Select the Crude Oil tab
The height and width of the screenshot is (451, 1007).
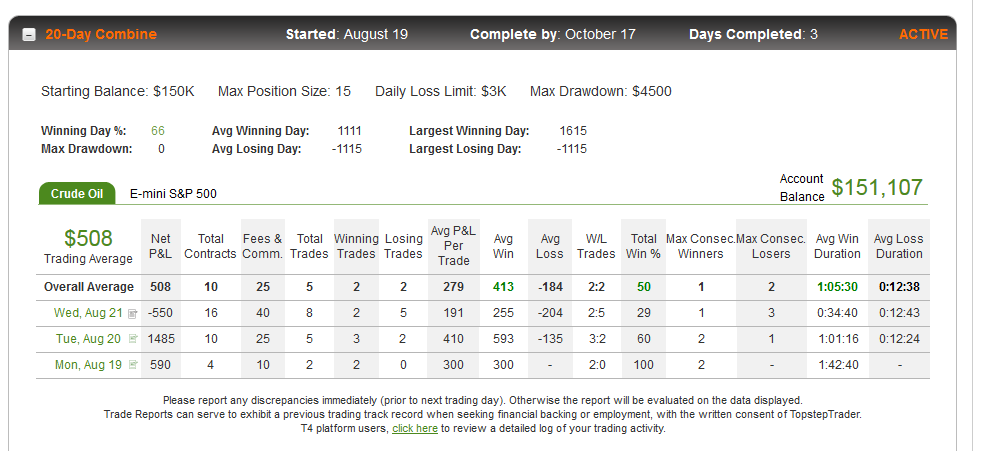(x=77, y=193)
